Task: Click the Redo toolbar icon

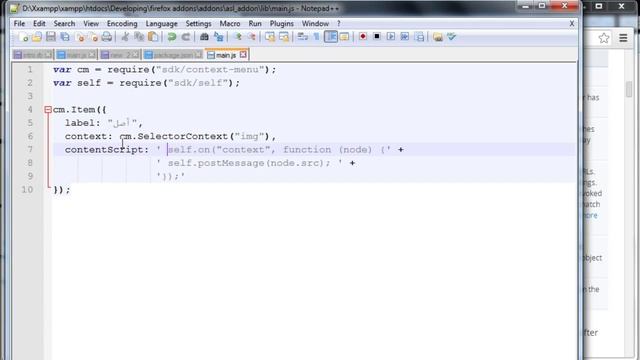Action: click(x=186, y=37)
